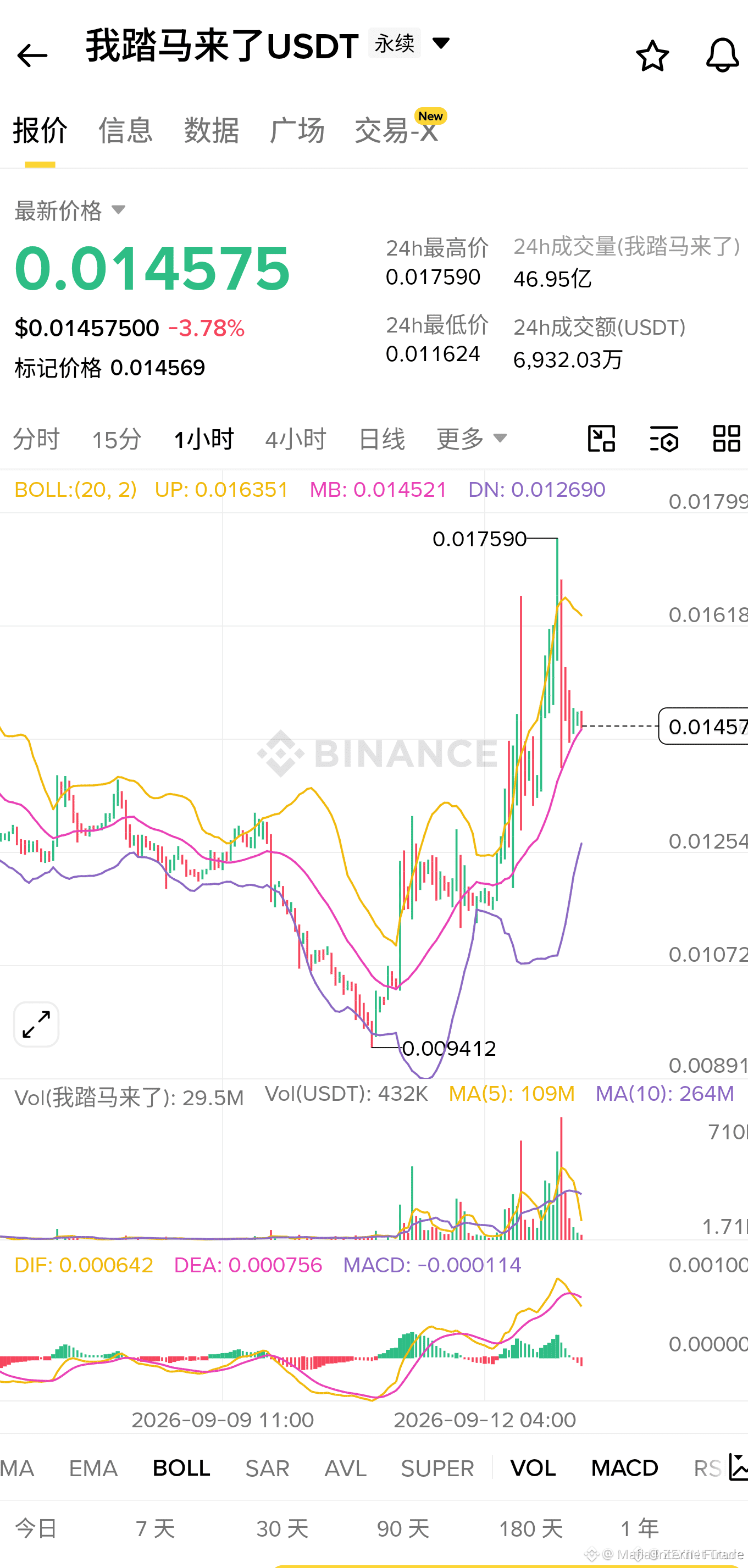This screenshot has height=1568, width=748.
Task: Toggle the BOLL indicator
Action: 181,1467
